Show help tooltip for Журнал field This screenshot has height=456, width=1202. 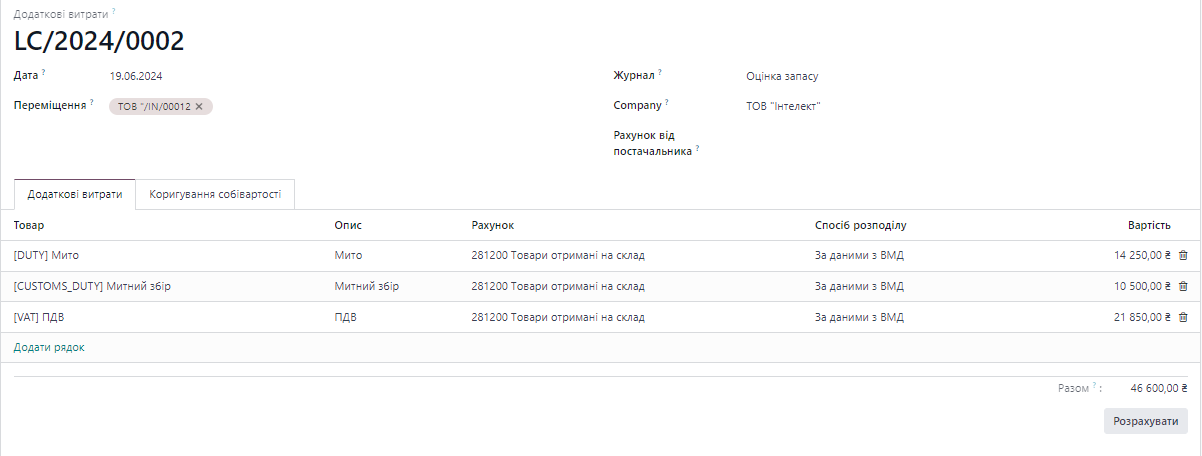click(x=661, y=73)
